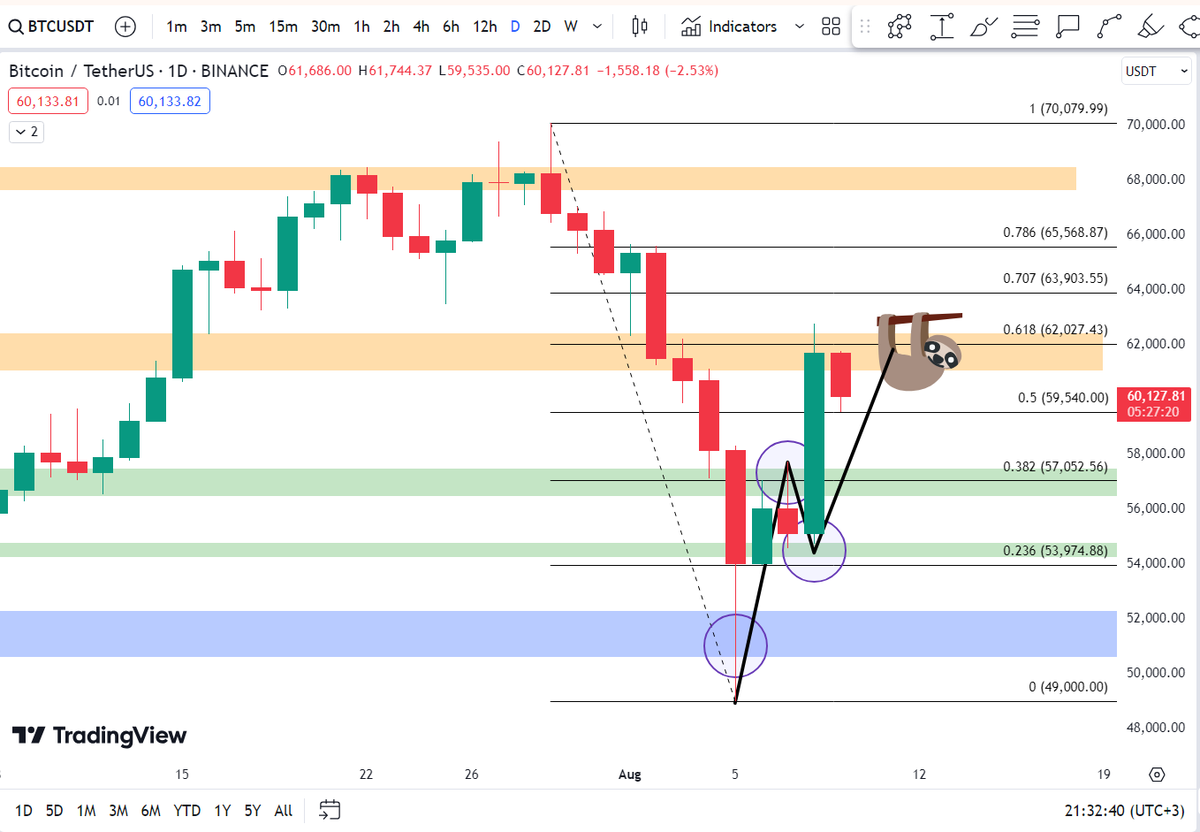Screen dimensions: 1200x832
Task: Click the compare or add symbol plus icon
Action: [126, 27]
